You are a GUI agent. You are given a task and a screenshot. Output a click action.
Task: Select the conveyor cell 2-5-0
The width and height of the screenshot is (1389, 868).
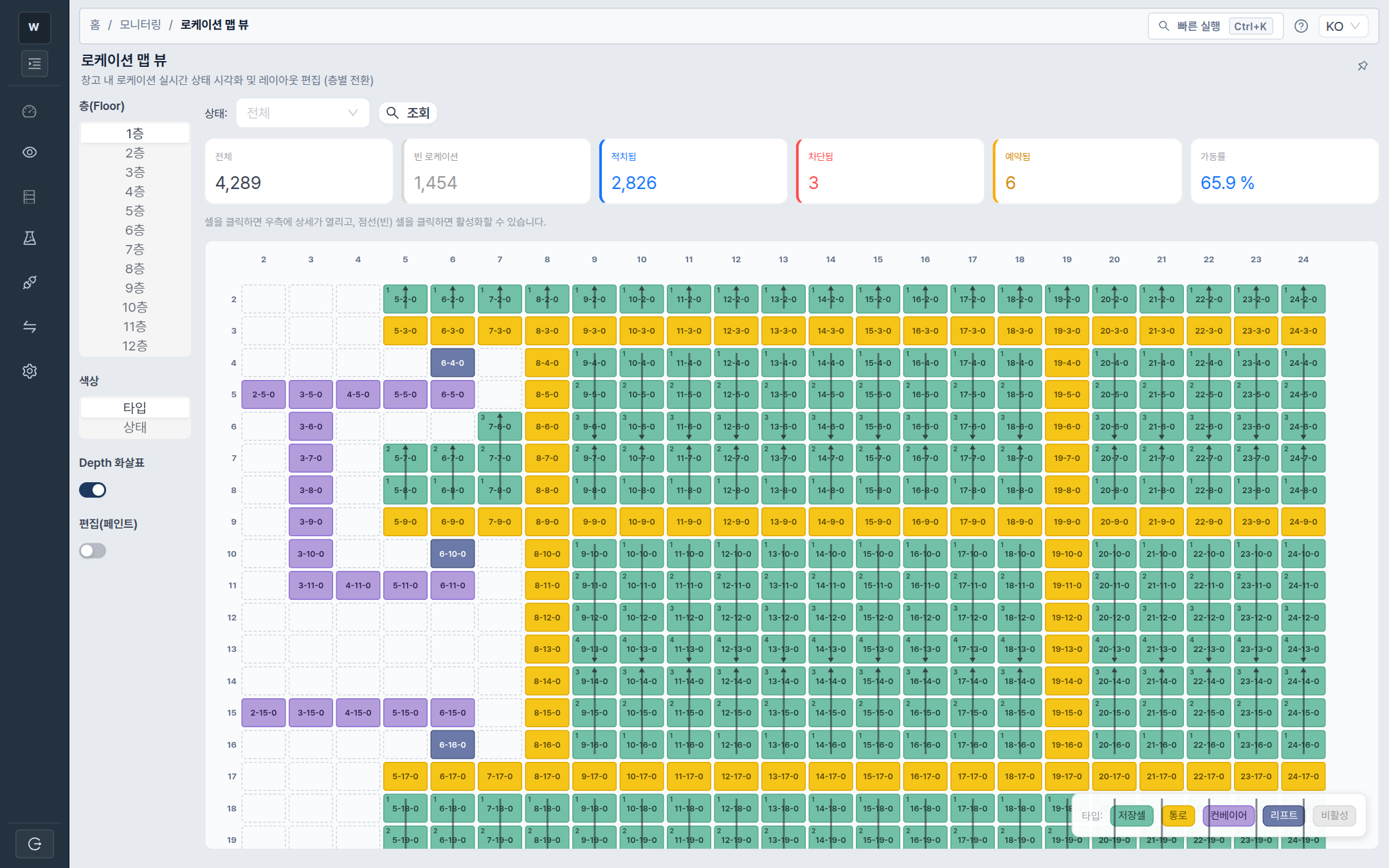click(264, 395)
